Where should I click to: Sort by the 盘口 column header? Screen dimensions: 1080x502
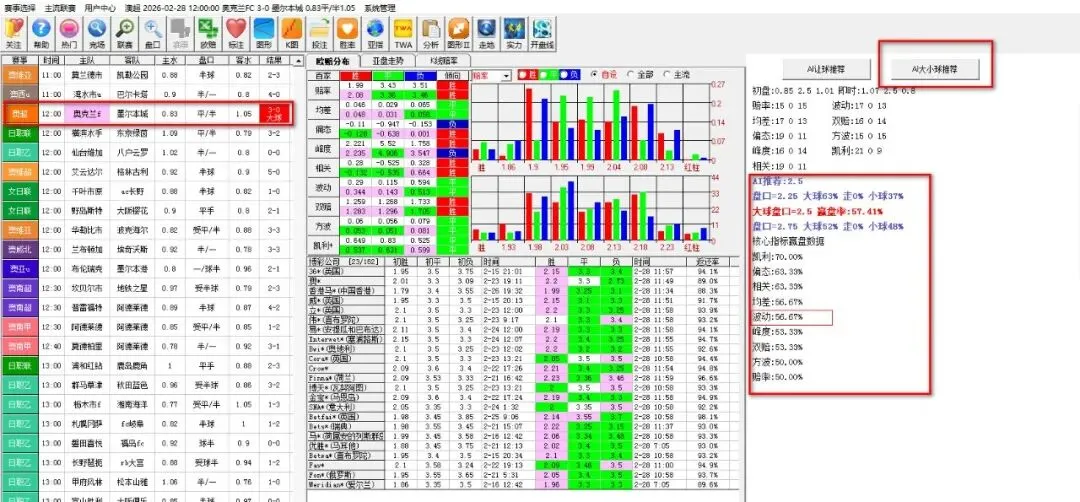coord(205,61)
